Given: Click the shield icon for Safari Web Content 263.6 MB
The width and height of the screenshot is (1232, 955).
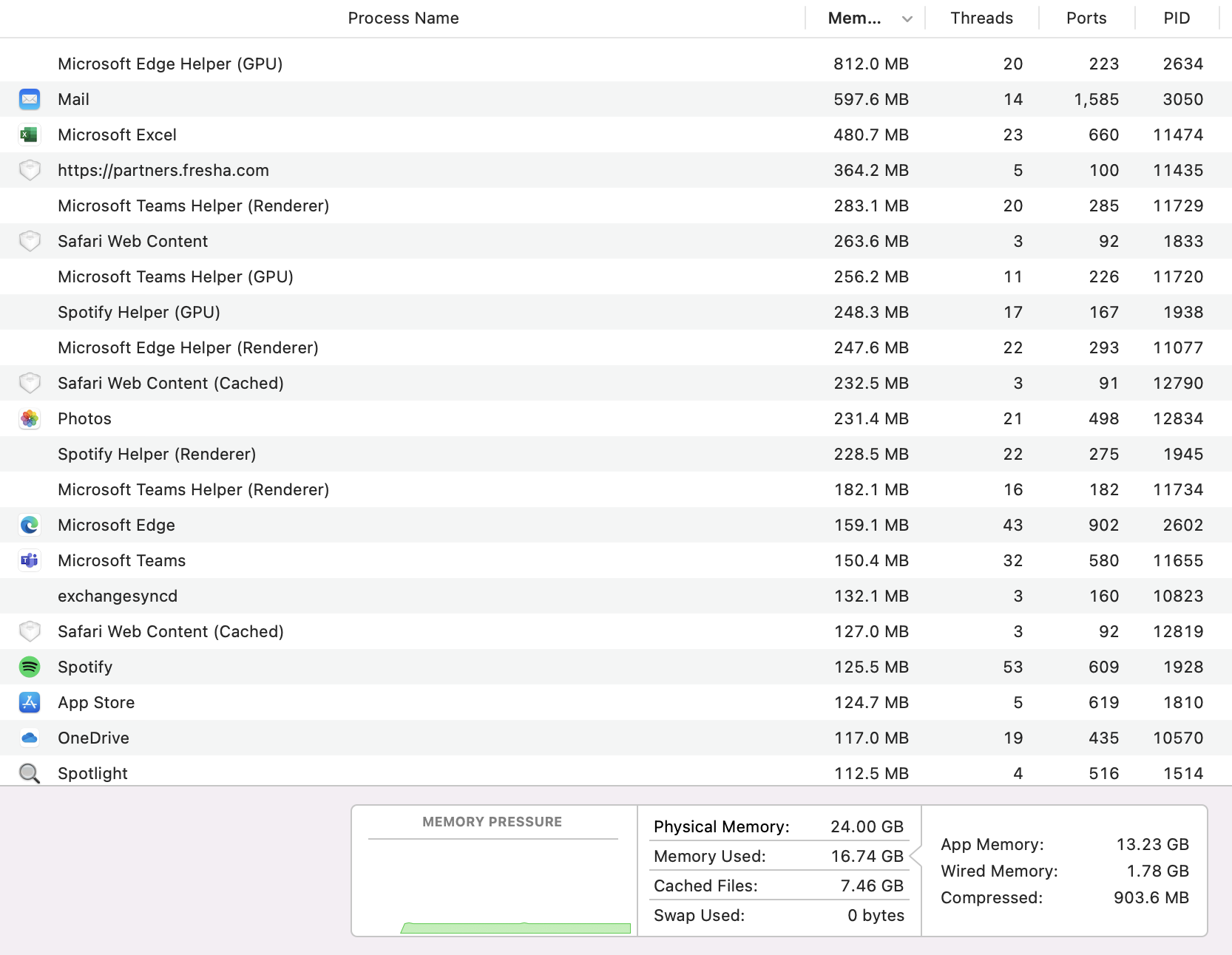Looking at the screenshot, I should (30, 241).
